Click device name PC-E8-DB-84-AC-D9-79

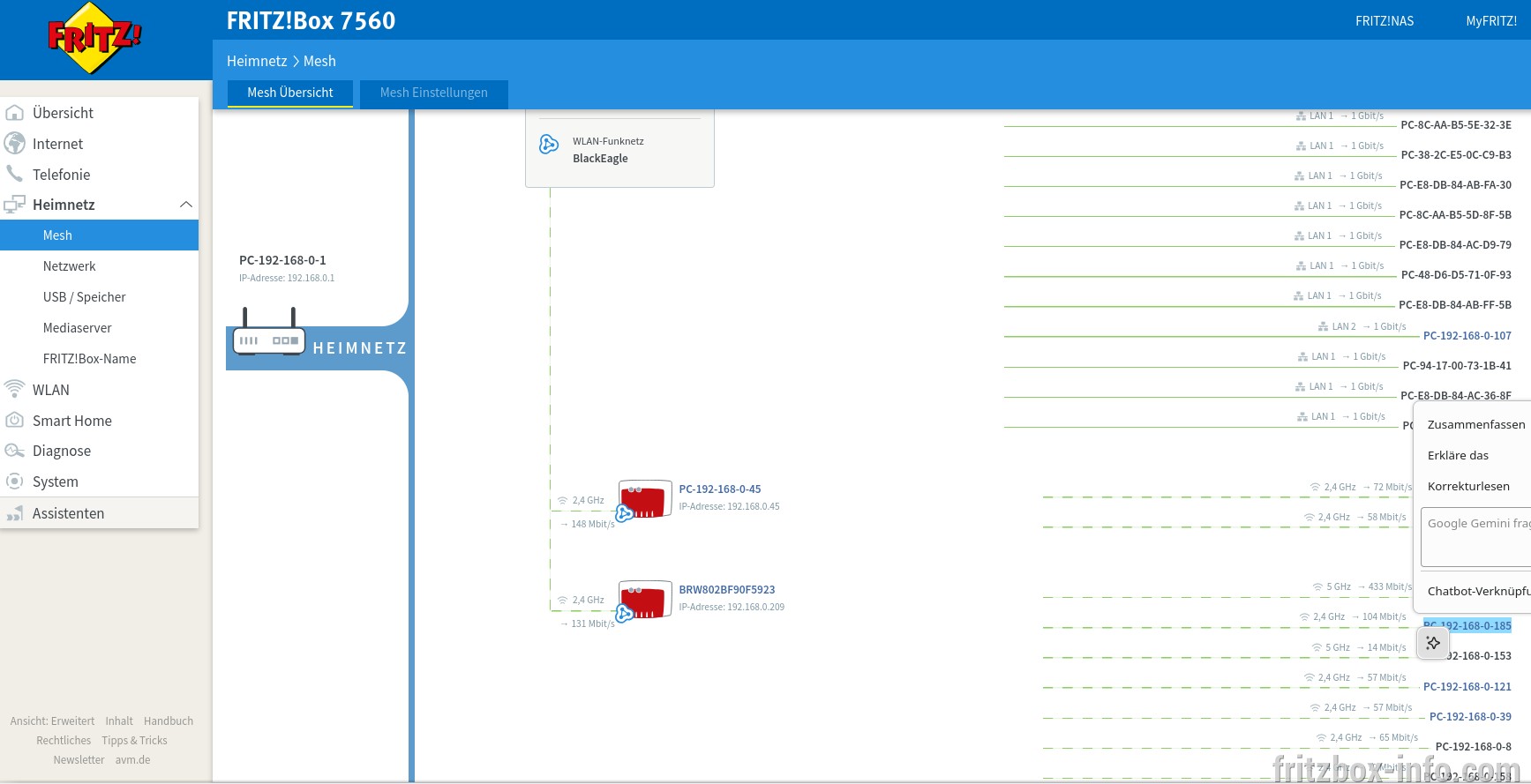(1455, 245)
